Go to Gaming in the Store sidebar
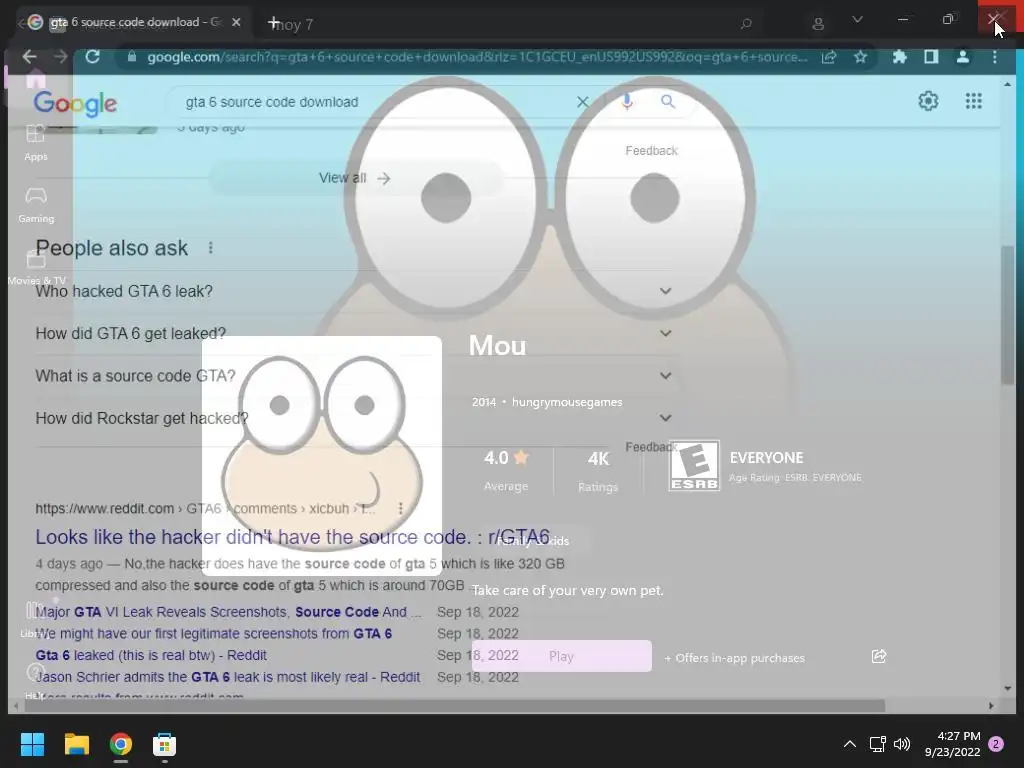This screenshot has width=1024, height=768. [x=36, y=205]
